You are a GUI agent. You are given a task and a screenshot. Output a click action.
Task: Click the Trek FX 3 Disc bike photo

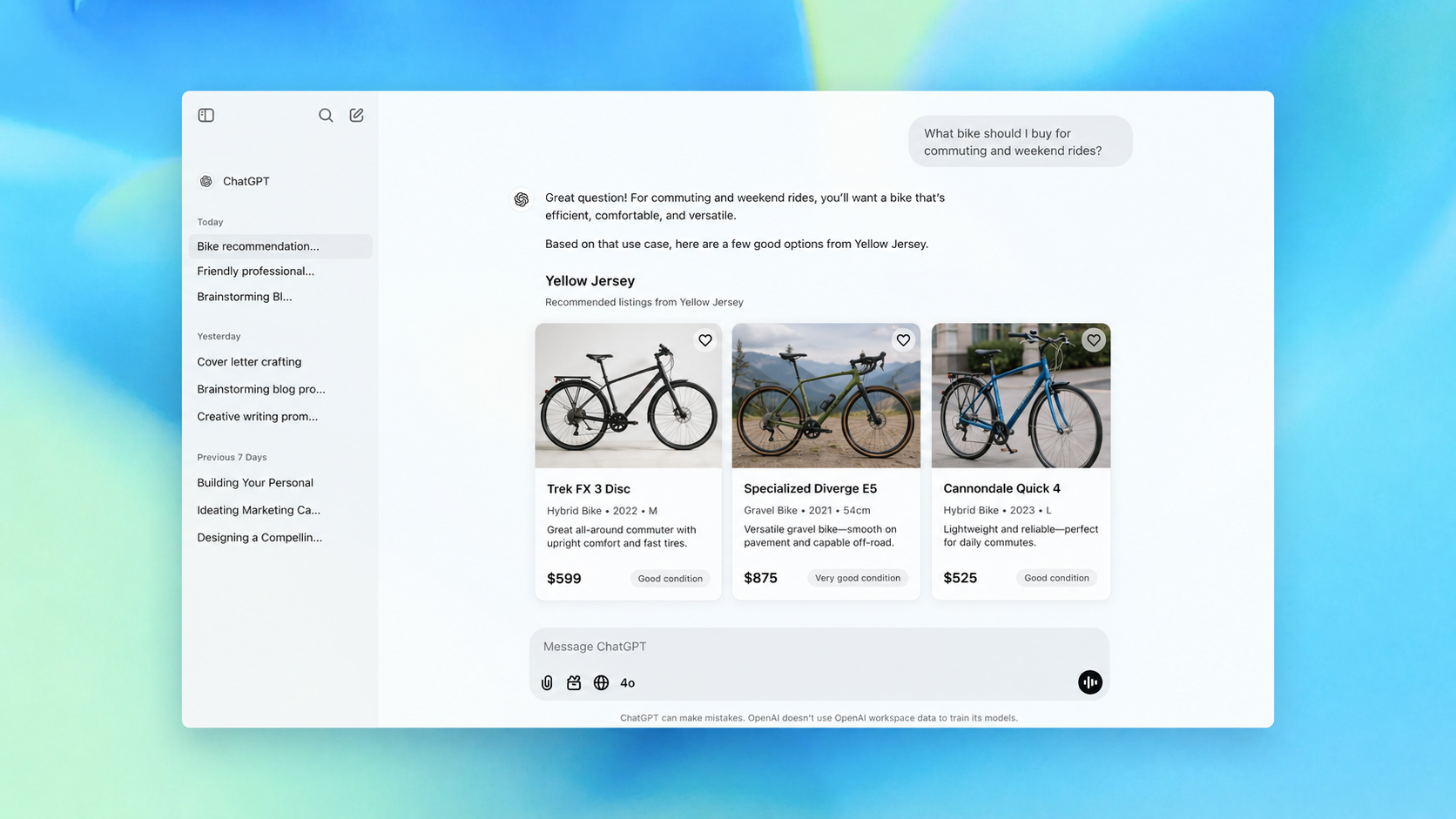[628, 396]
